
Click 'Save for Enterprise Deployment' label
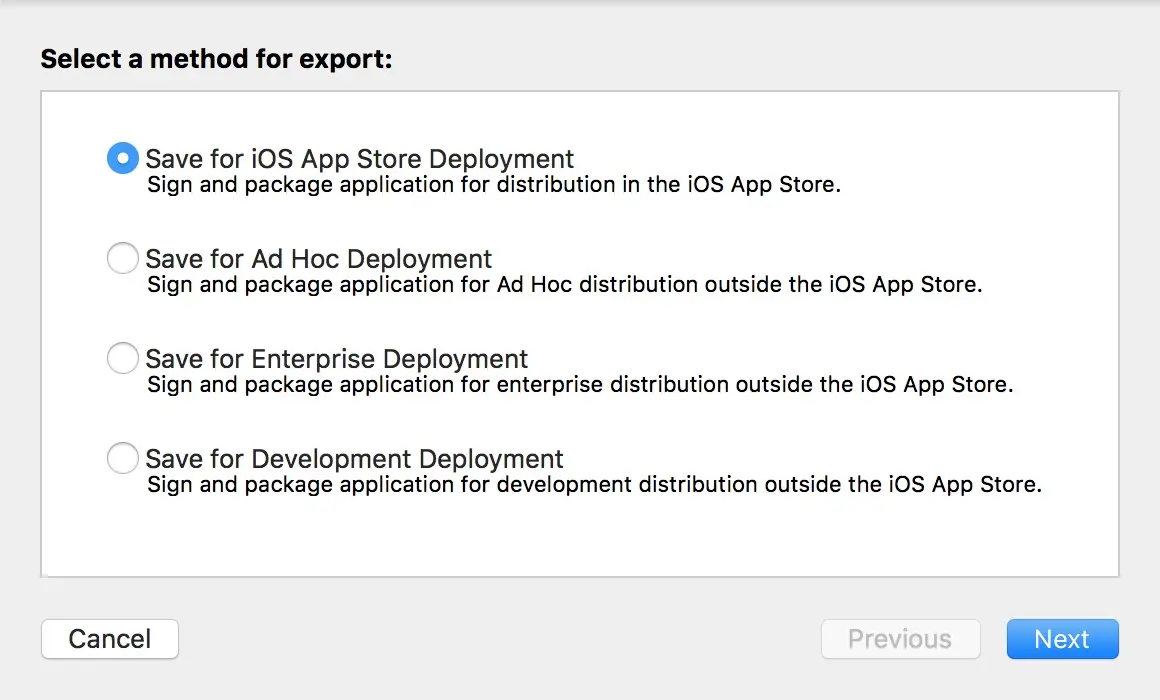(x=337, y=359)
